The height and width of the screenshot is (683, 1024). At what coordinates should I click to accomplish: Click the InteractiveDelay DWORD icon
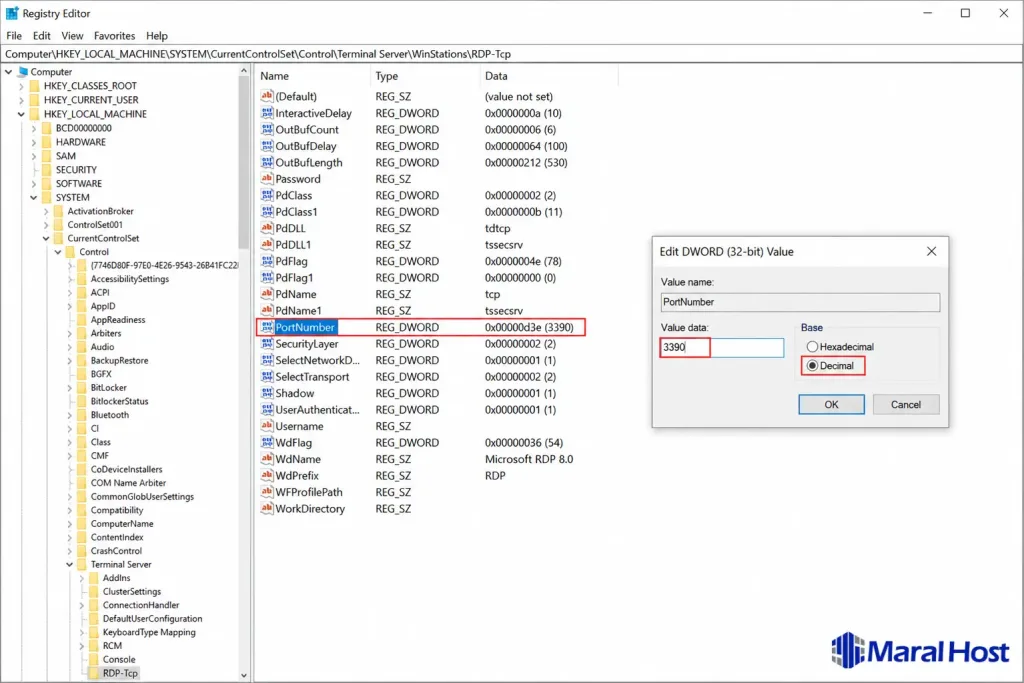(266, 113)
